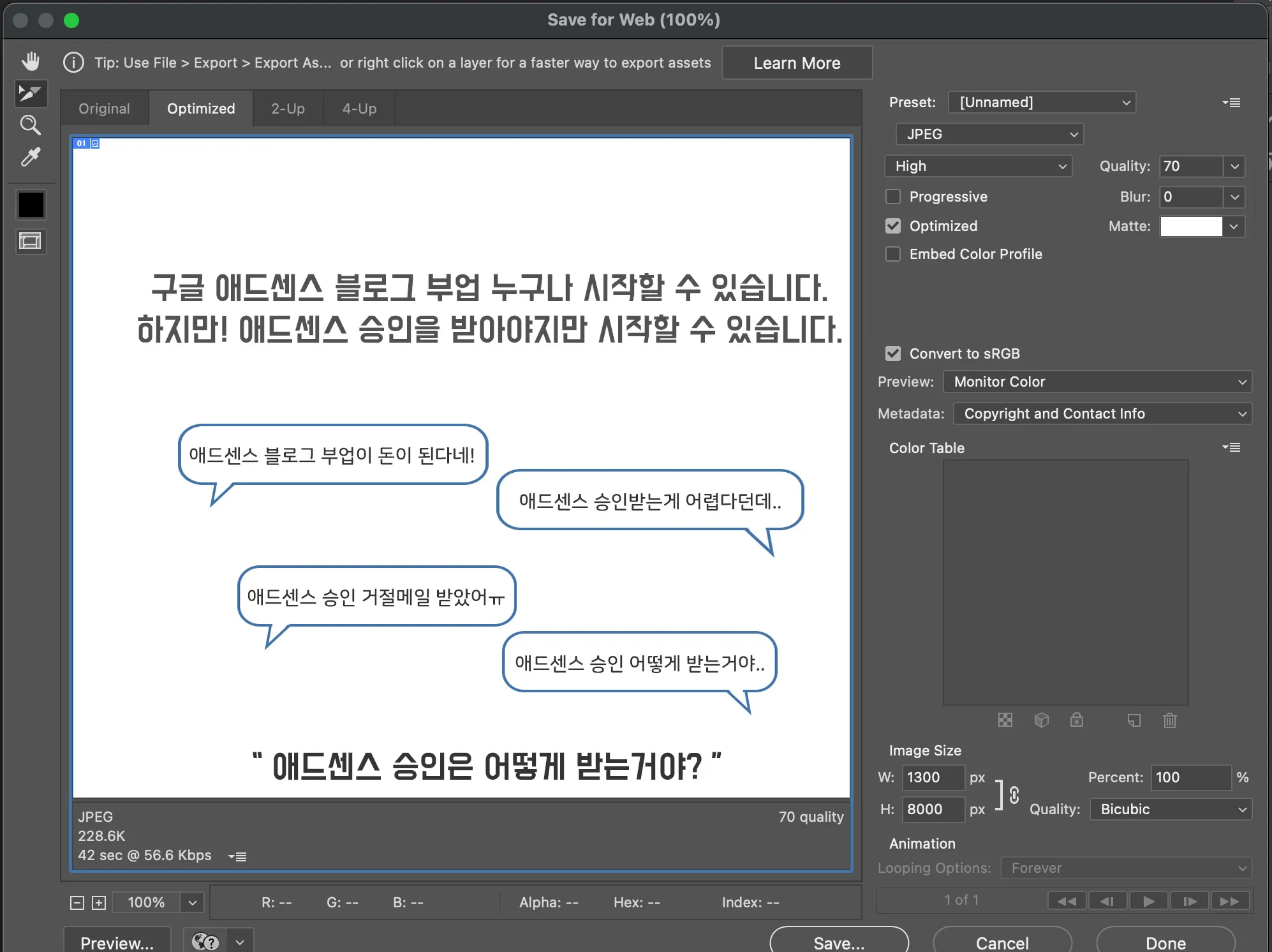Open the Preset dropdown

tap(1042, 102)
